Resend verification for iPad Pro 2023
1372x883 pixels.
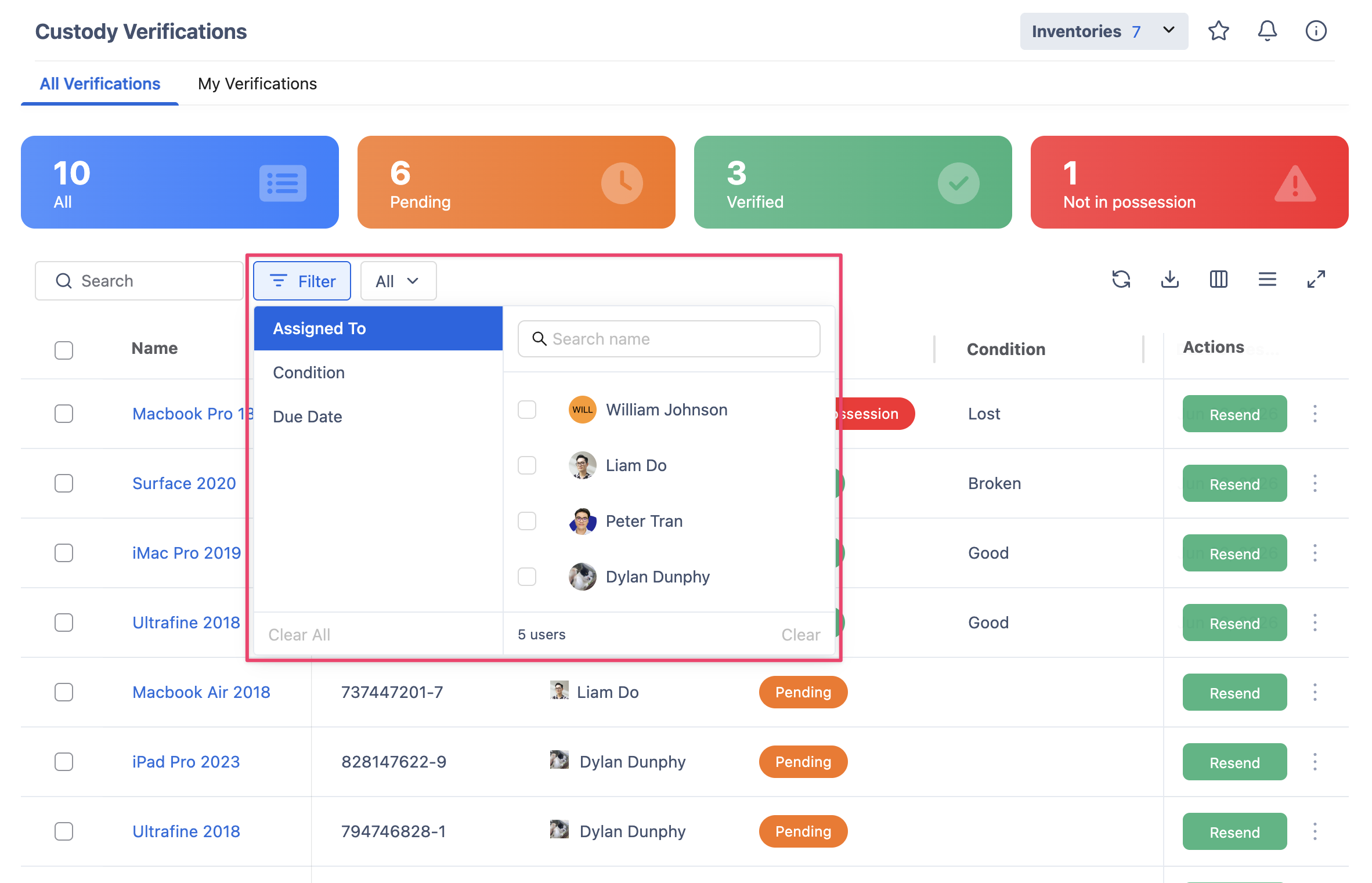coord(1234,762)
